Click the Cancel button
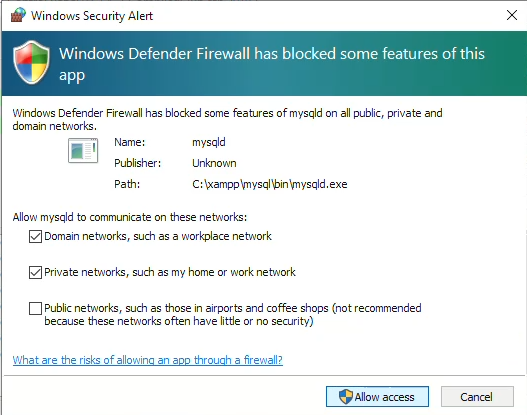527x415 pixels. pos(477,397)
